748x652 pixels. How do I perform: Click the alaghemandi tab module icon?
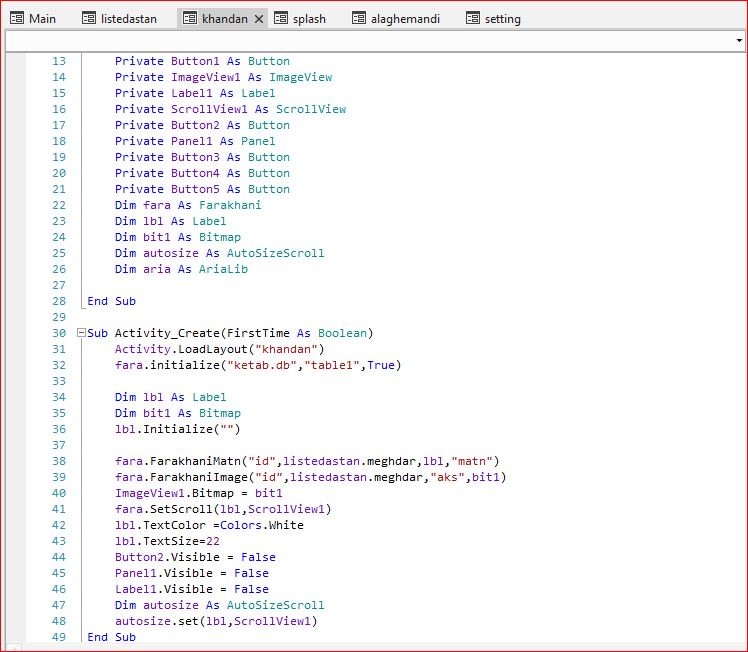(359, 18)
